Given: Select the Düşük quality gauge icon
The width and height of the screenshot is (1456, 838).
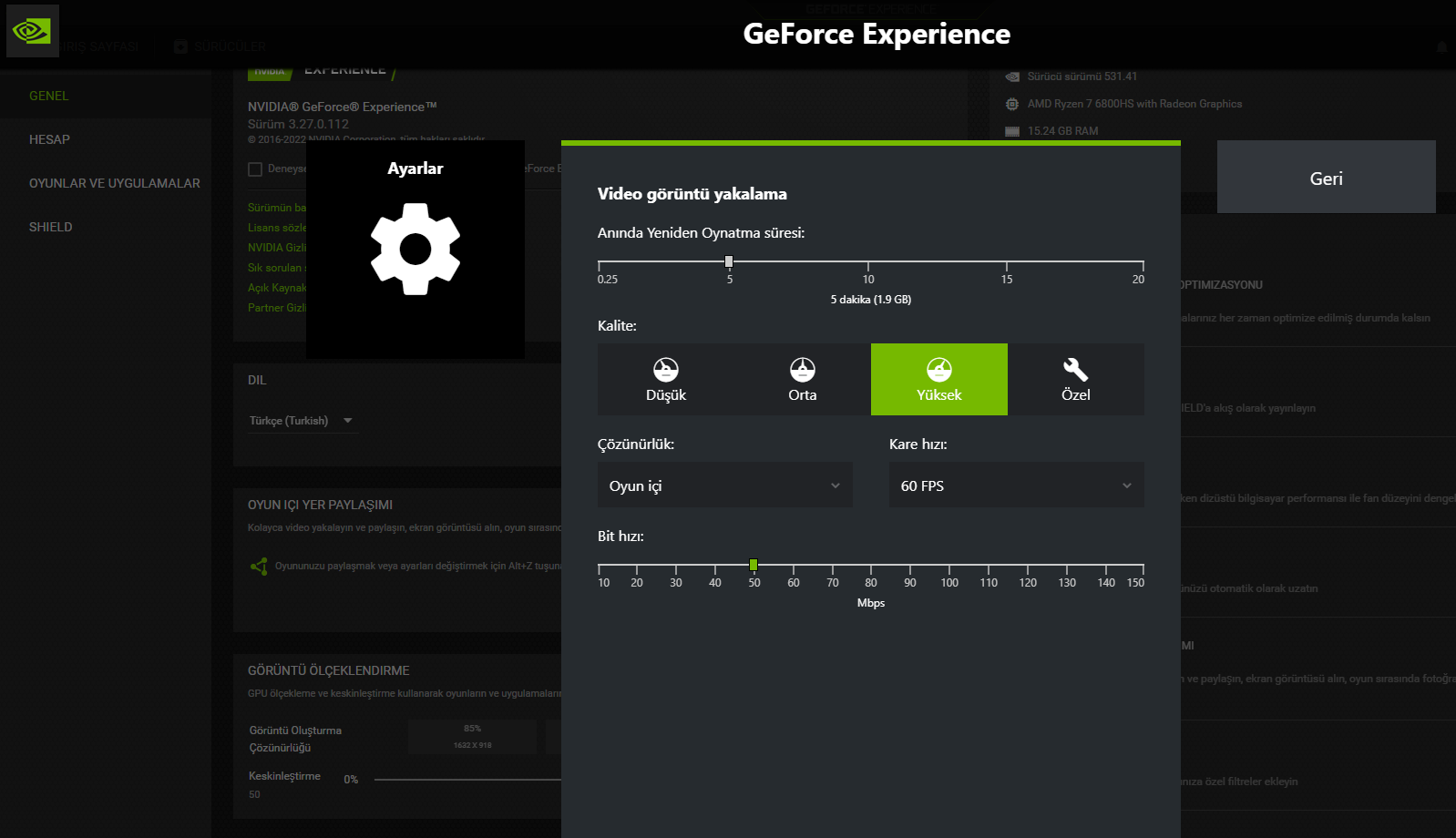Looking at the screenshot, I should (666, 370).
